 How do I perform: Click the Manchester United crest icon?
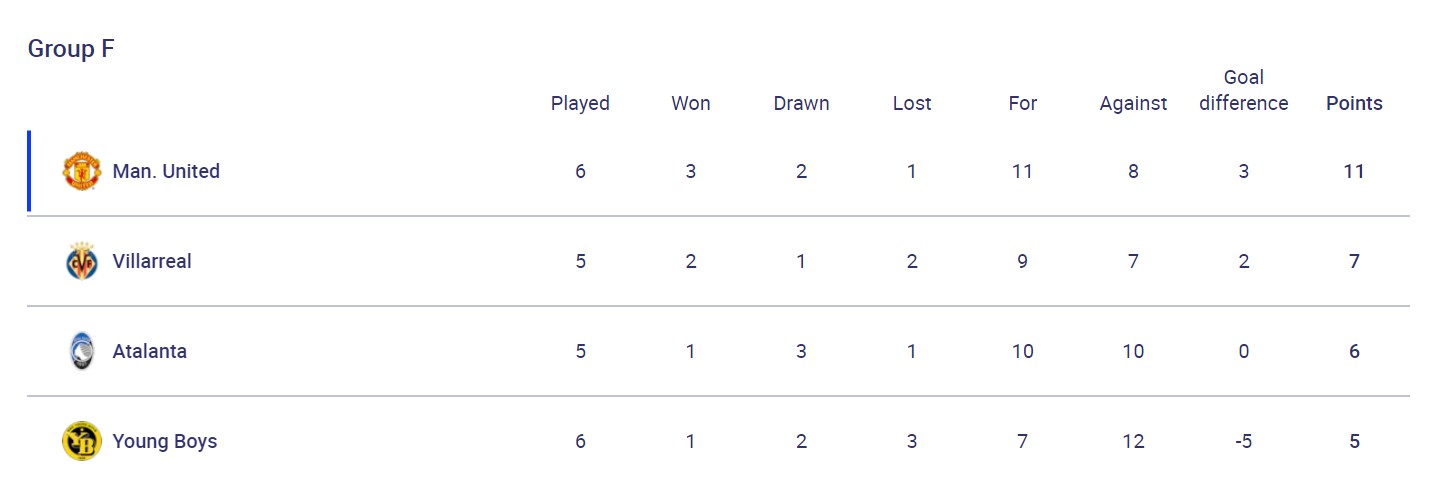pyautogui.click(x=81, y=171)
